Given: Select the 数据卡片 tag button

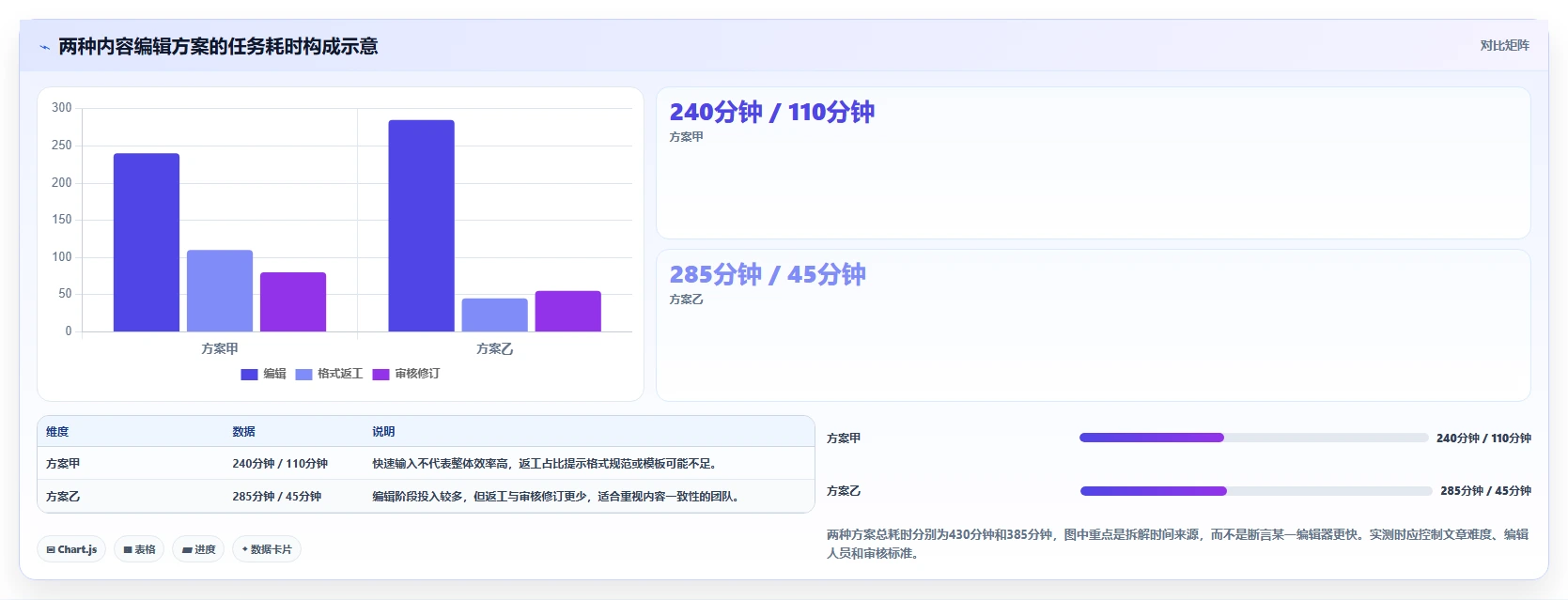Looking at the screenshot, I should (267, 549).
